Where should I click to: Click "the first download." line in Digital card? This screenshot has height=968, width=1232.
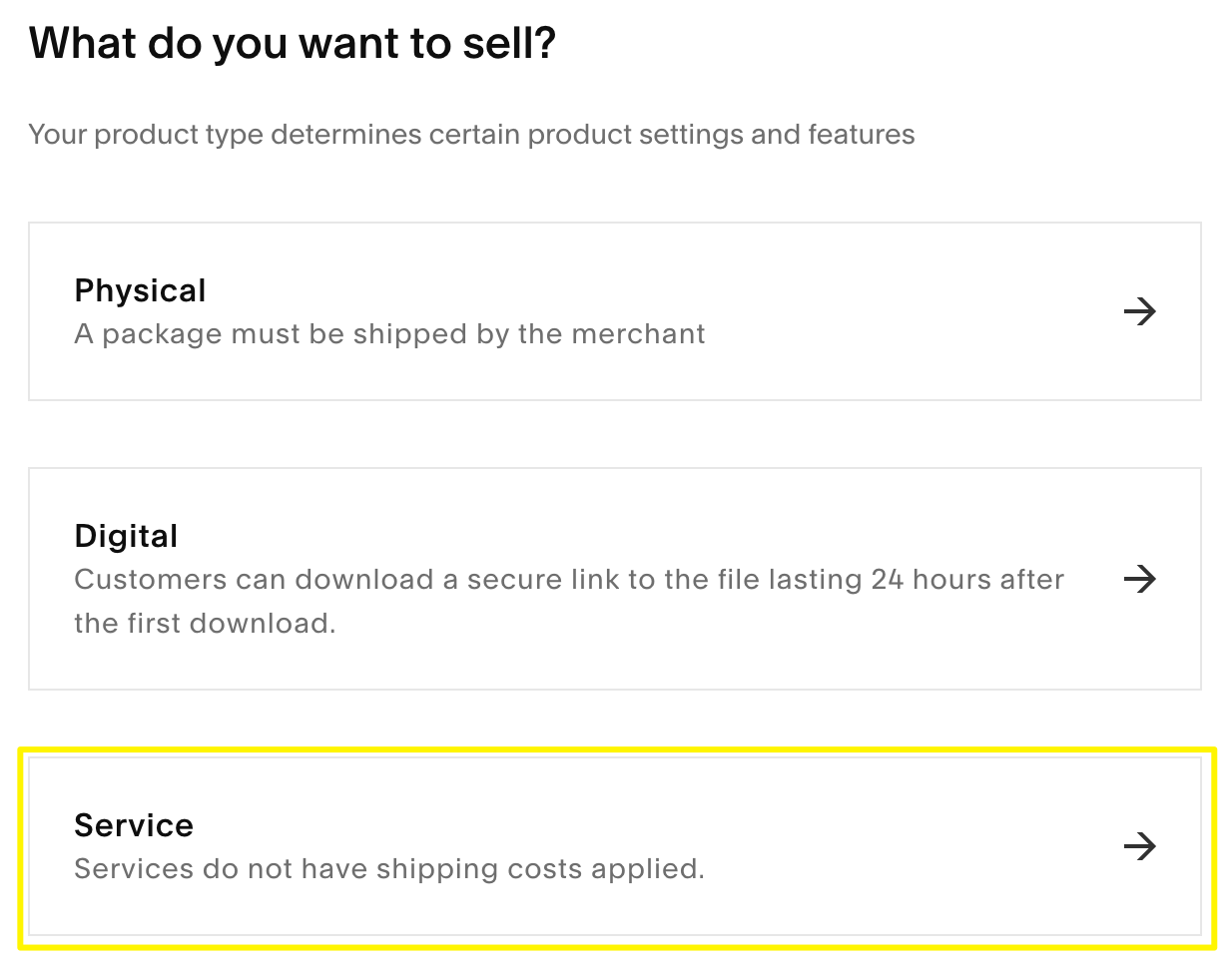tap(205, 624)
